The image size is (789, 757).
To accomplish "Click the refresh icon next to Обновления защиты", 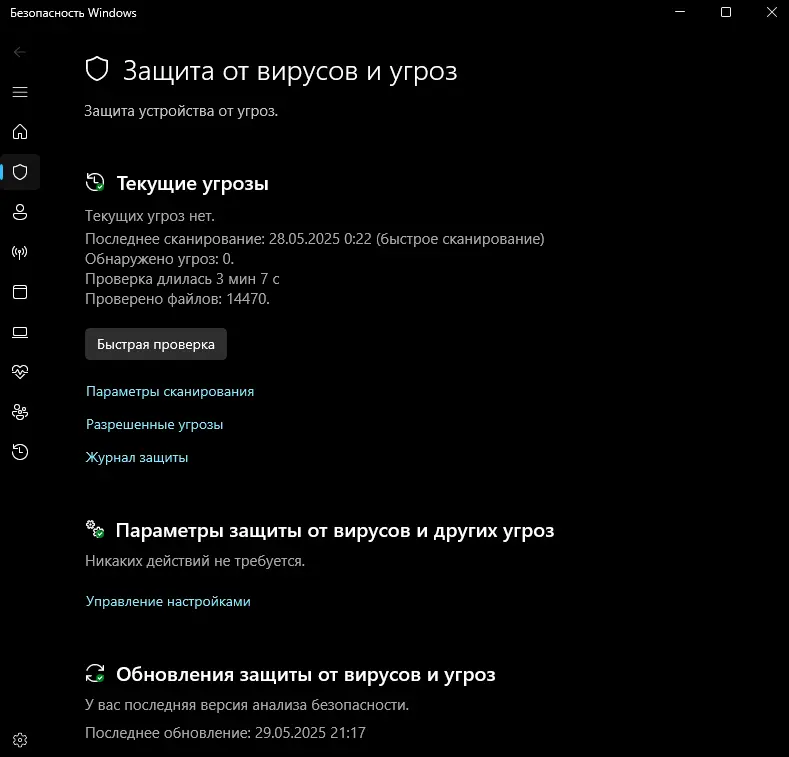I will point(95,673).
